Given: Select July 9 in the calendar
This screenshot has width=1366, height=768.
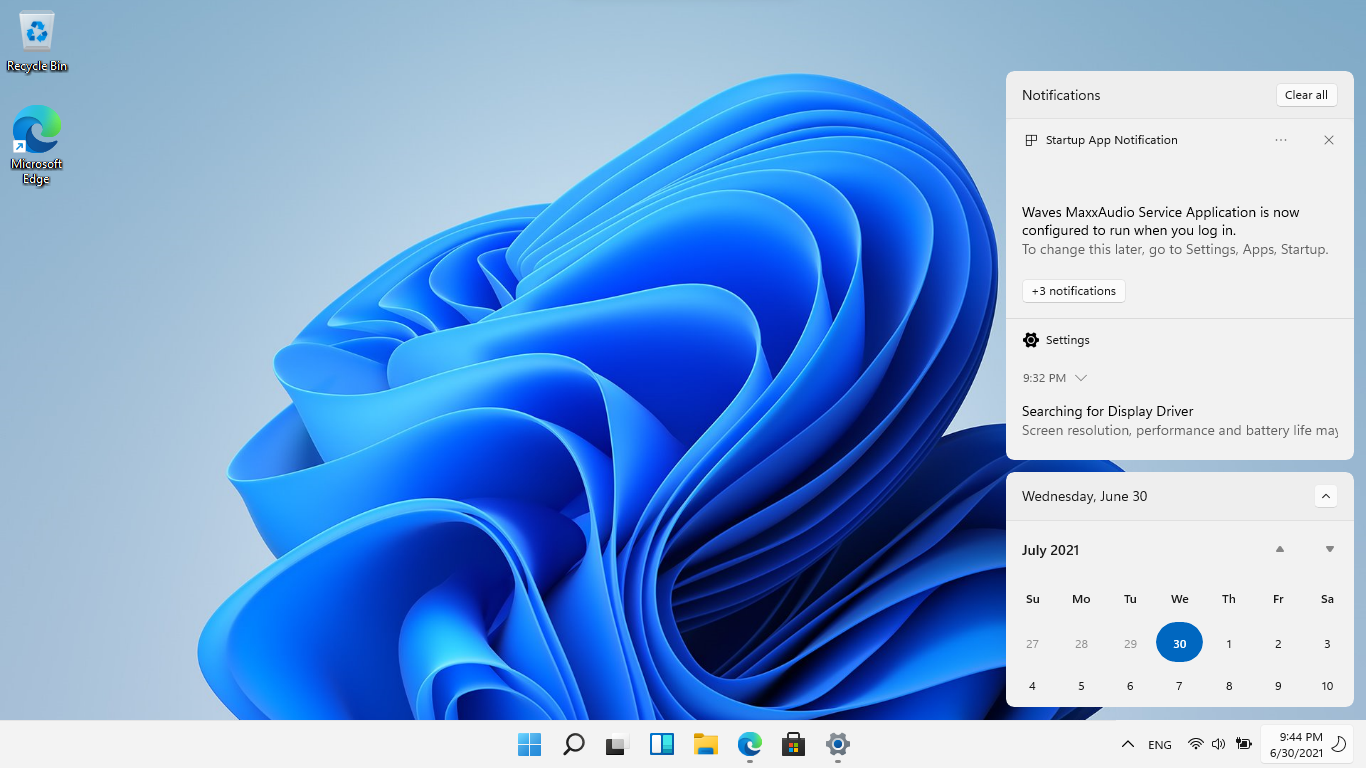Looking at the screenshot, I should [x=1278, y=686].
